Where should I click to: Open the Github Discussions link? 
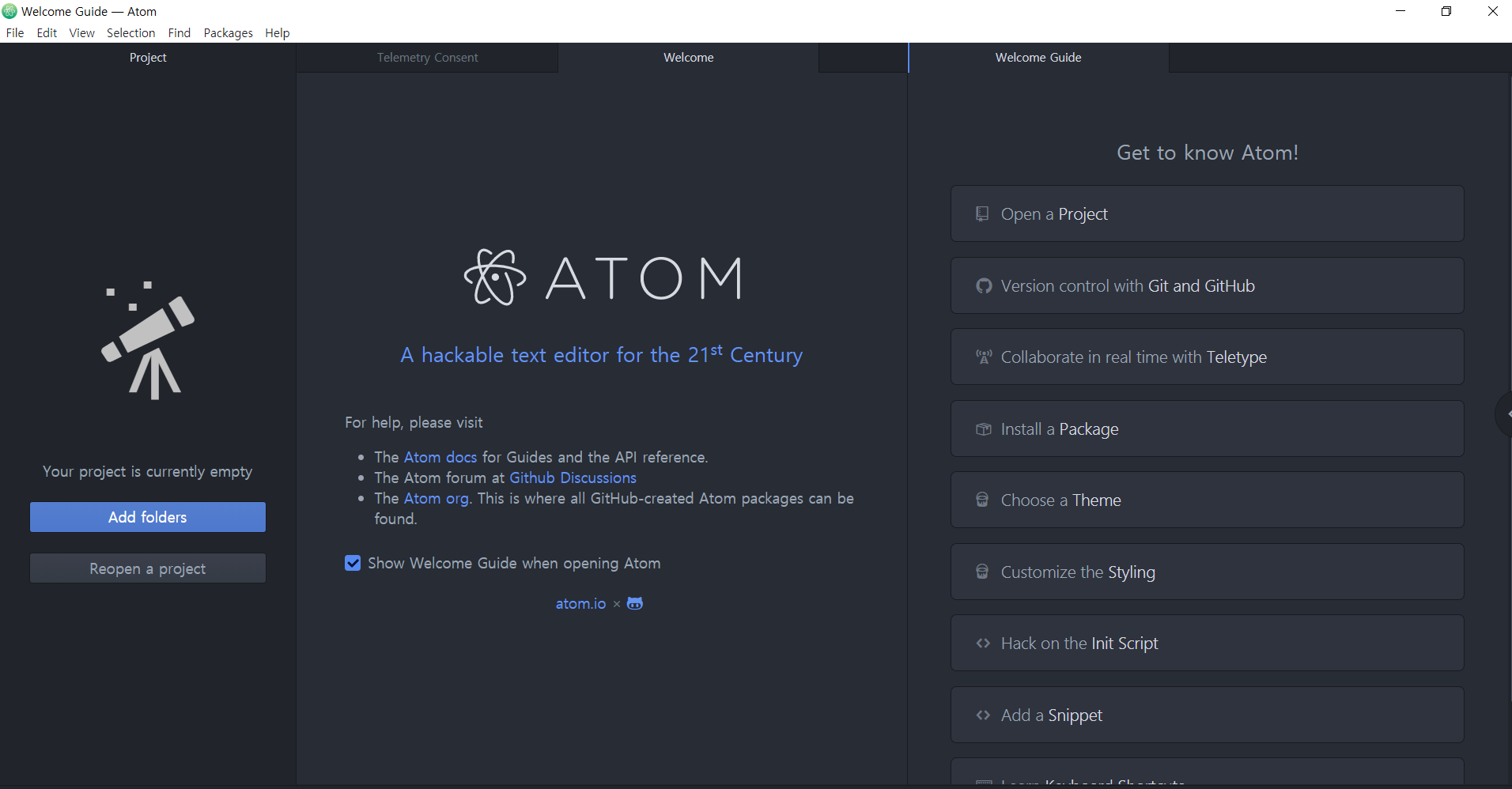tap(573, 478)
